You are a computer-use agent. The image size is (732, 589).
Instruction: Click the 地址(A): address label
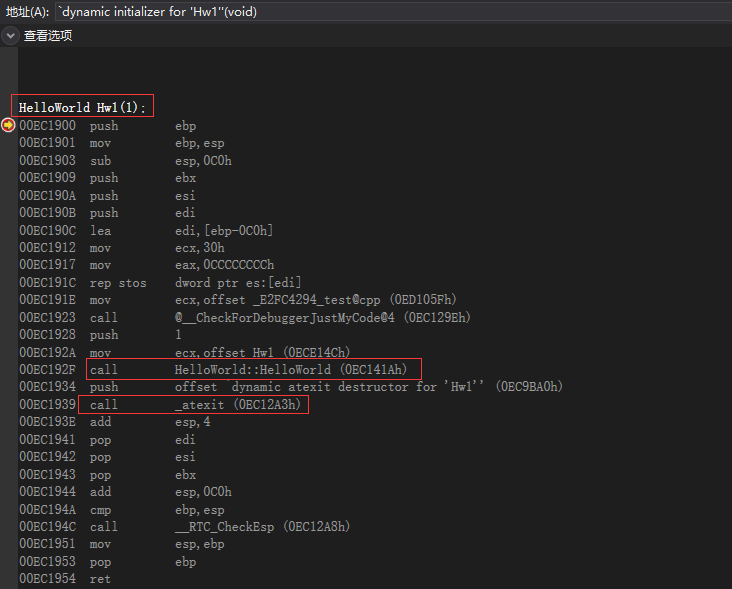click(x=27, y=12)
